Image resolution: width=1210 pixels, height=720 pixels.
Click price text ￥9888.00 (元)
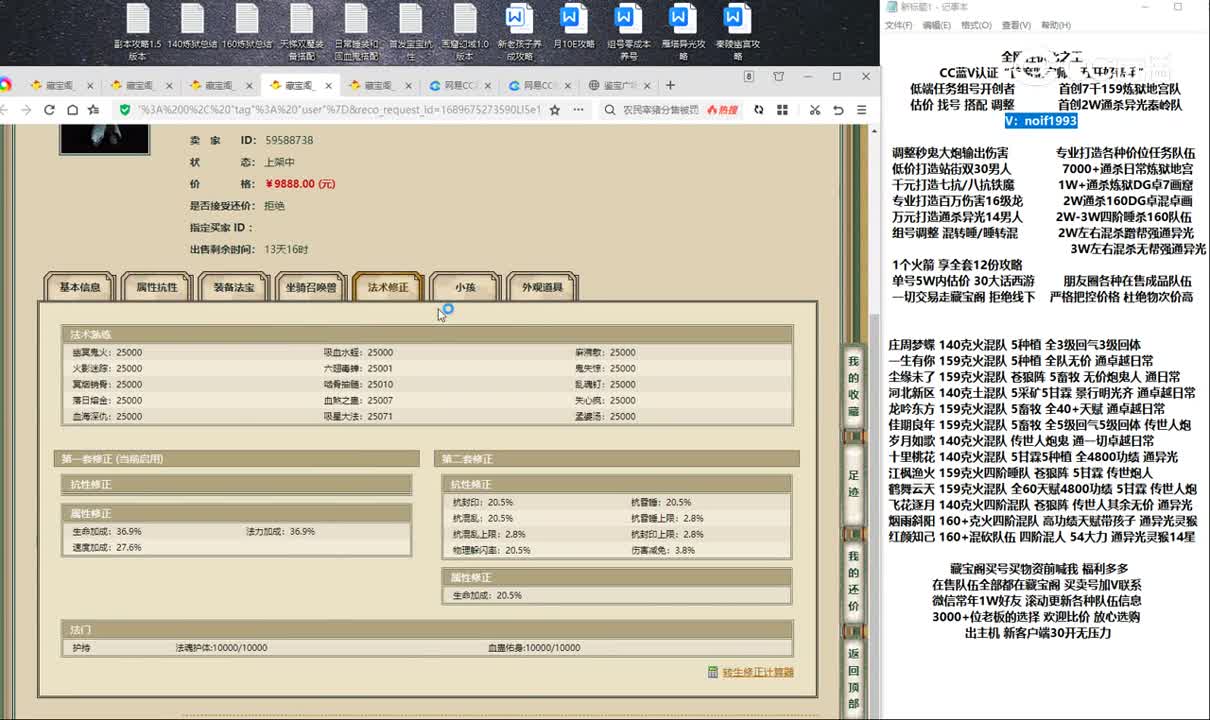tap(300, 184)
